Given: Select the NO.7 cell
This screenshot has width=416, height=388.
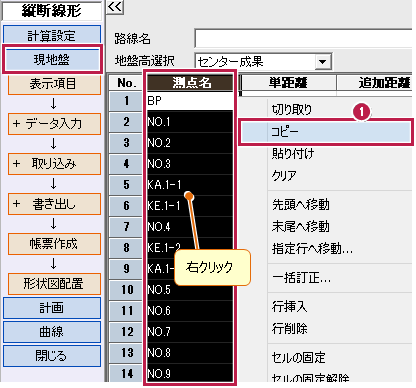Looking at the screenshot, I should (x=190, y=332).
